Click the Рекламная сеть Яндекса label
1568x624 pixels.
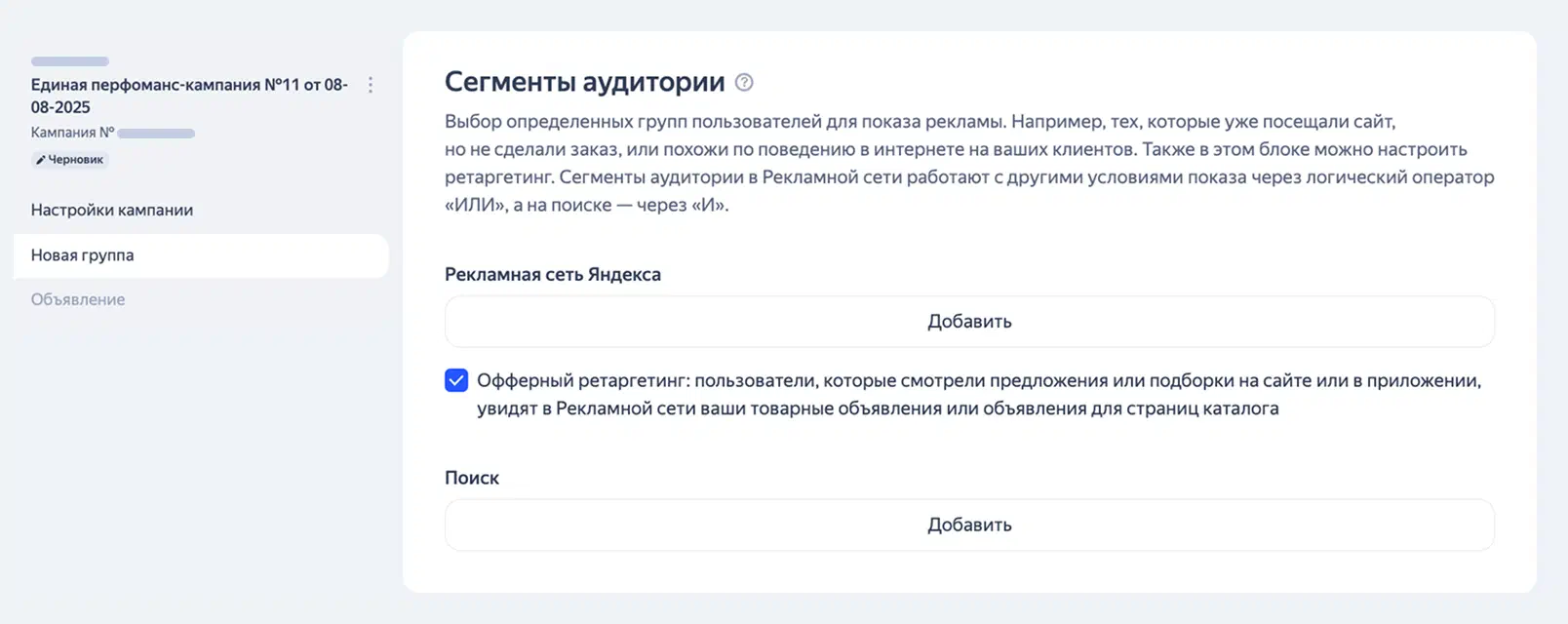coord(553,275)
